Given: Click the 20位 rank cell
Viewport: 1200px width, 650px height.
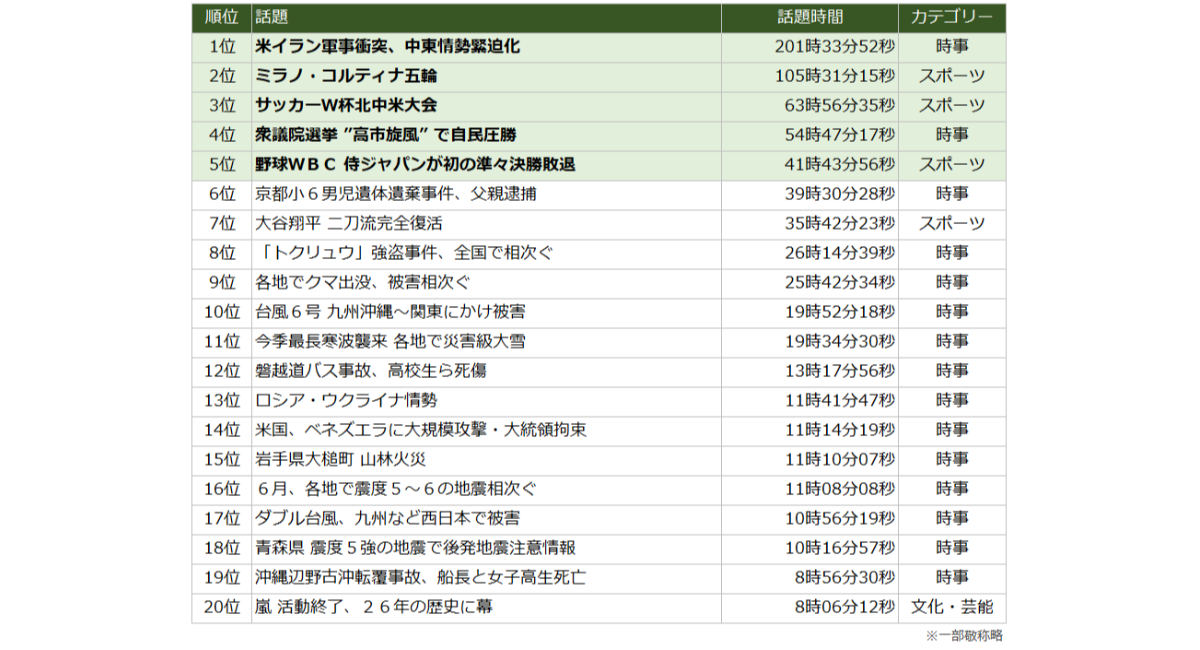Looking at the screenshot, I should [x=222, y=607].
